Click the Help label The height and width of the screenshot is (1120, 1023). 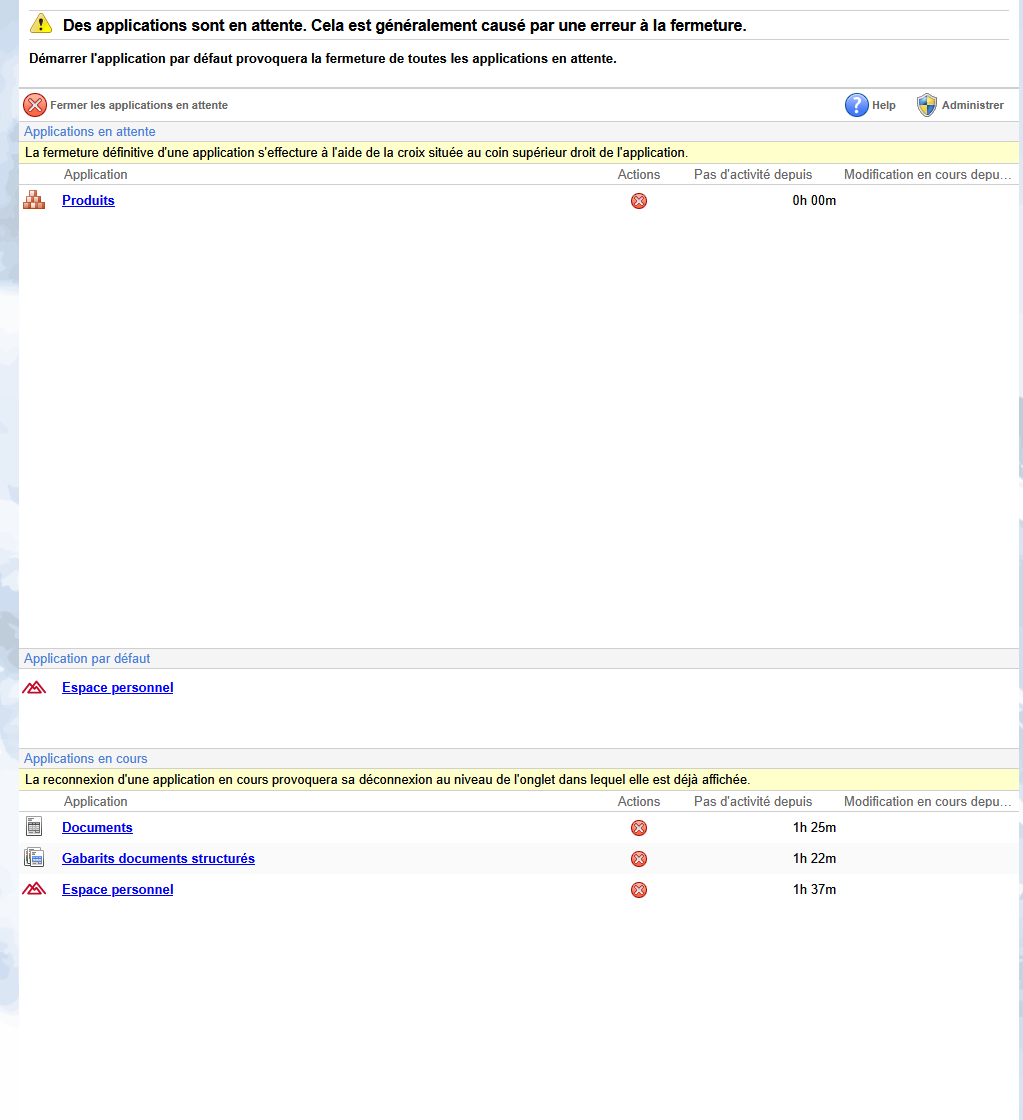(x=884, y=105)
